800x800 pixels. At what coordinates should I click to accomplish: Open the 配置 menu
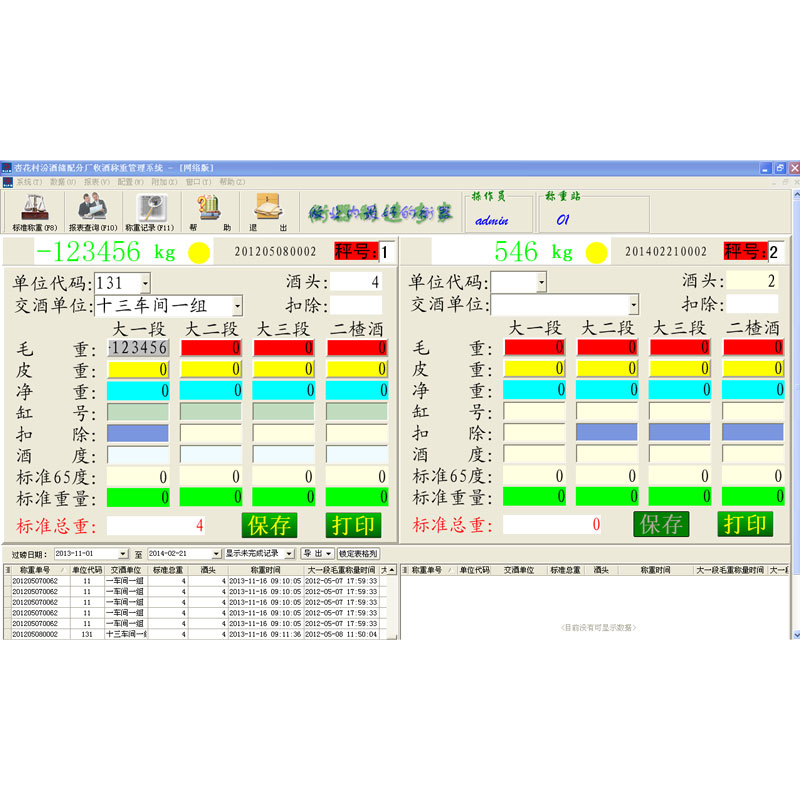tap(131, 182)
